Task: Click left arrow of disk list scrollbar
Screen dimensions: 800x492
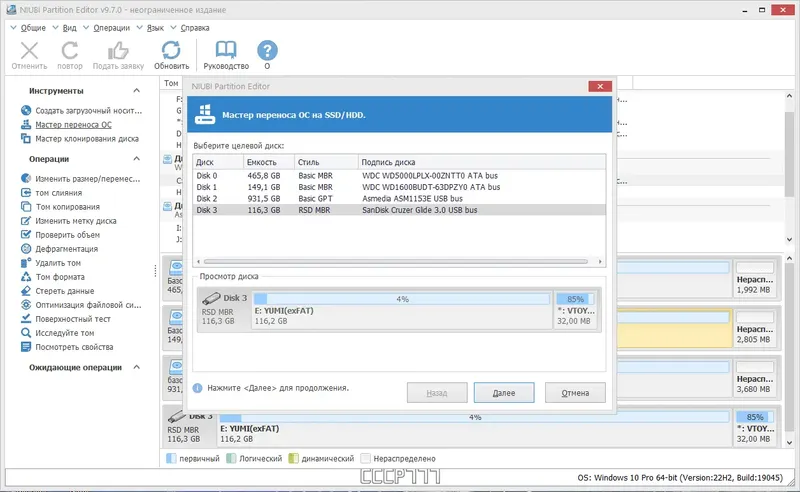Action: (198, 261)
